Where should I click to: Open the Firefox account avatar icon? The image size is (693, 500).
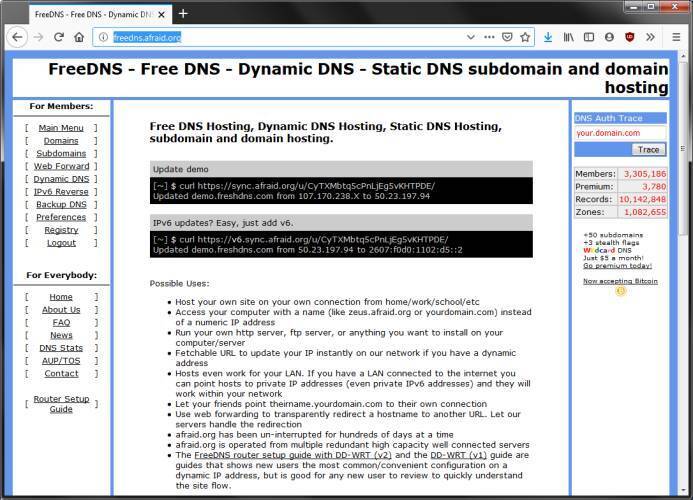(x=609, y=37)
